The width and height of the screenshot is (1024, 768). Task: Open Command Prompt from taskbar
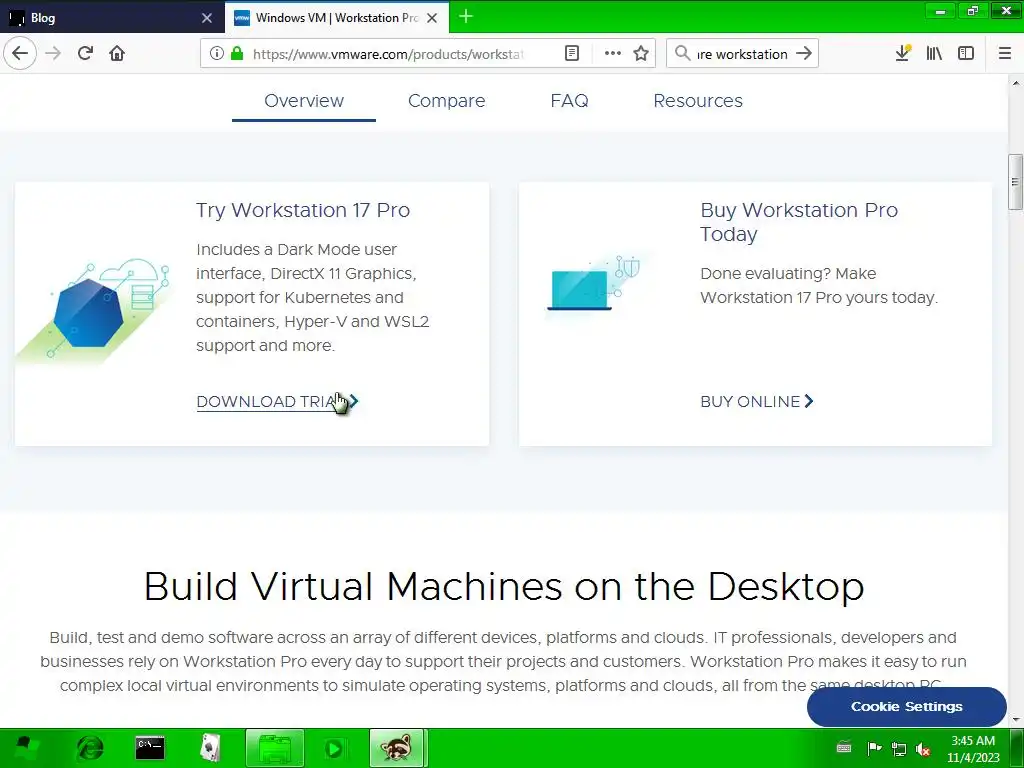[150, 748]
